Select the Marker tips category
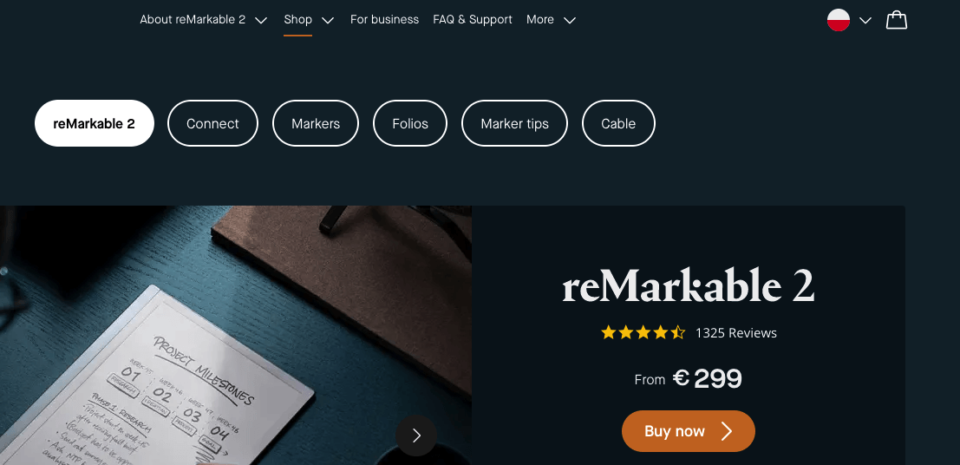 coord(514,123)
